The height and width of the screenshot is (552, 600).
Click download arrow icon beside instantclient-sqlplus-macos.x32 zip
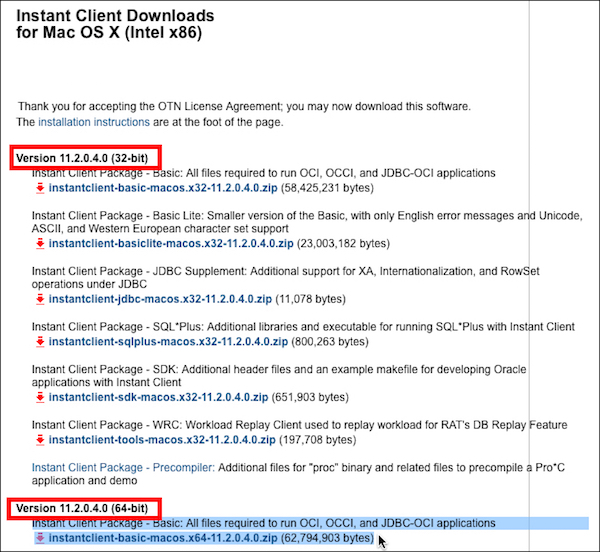click(x=40, y=341)
